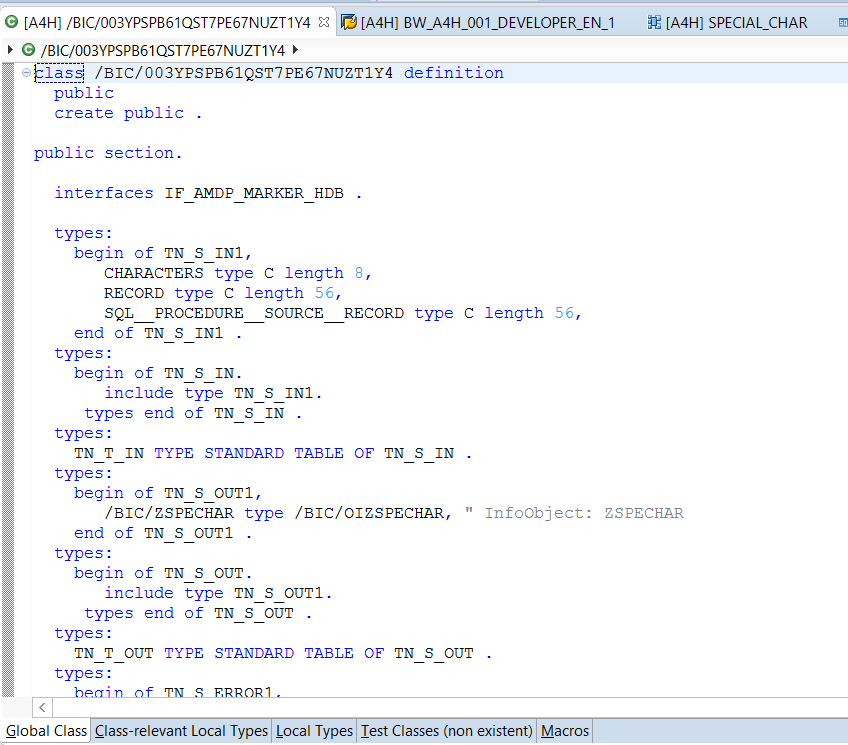
Task: Click the 'InfoObject: ZSPECHAR' comment
Action: 584,513
